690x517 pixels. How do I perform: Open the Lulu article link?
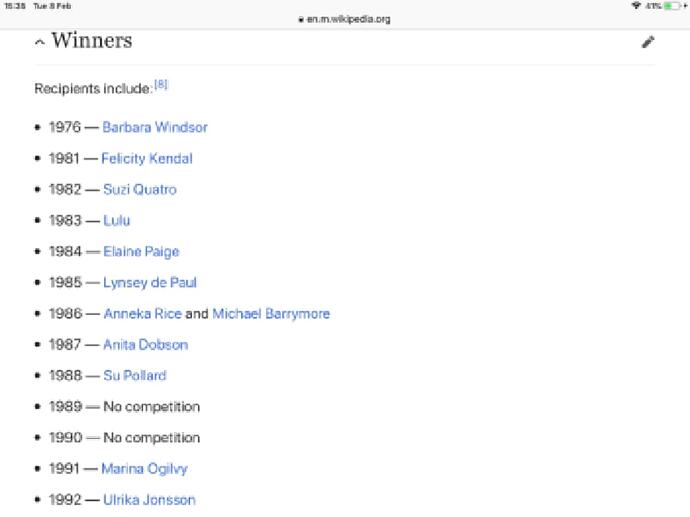[116, 220]
